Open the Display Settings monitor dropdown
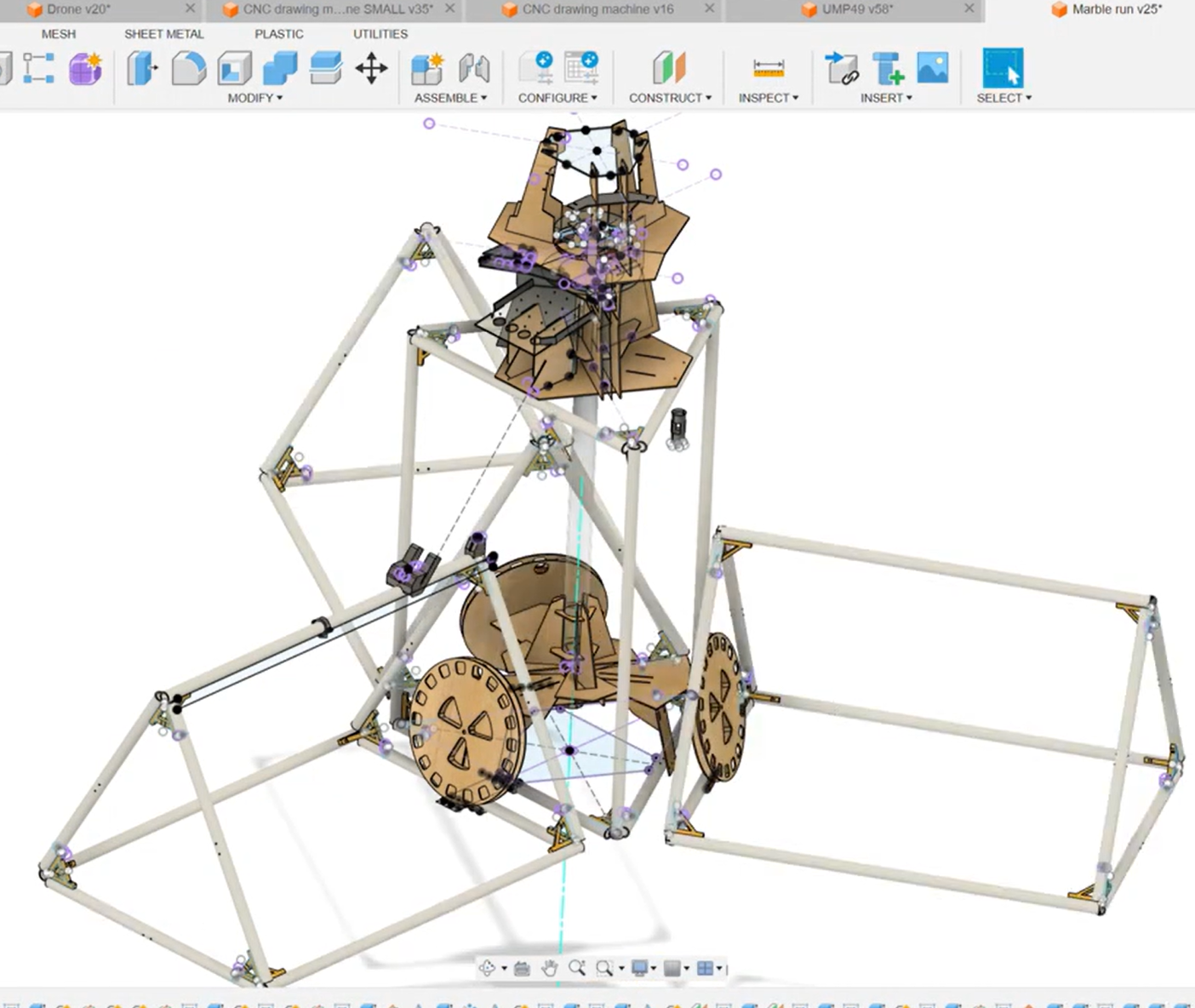The width and height of the screenshot is (1195, 1008). click(x=643, y=968)
